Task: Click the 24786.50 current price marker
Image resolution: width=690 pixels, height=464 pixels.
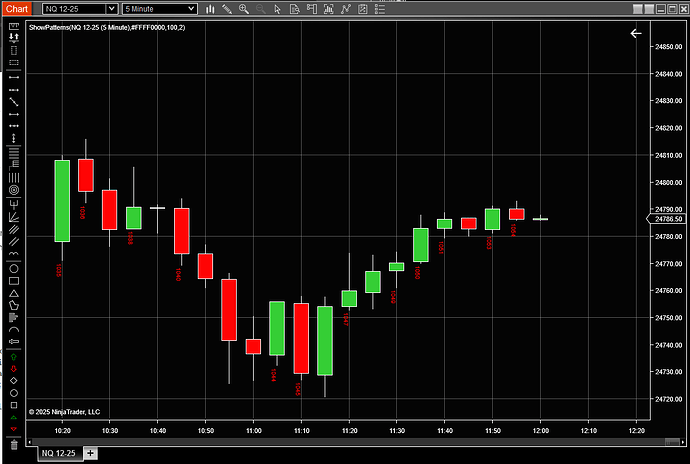Action: pyautogui.click(x=667, y=219)
